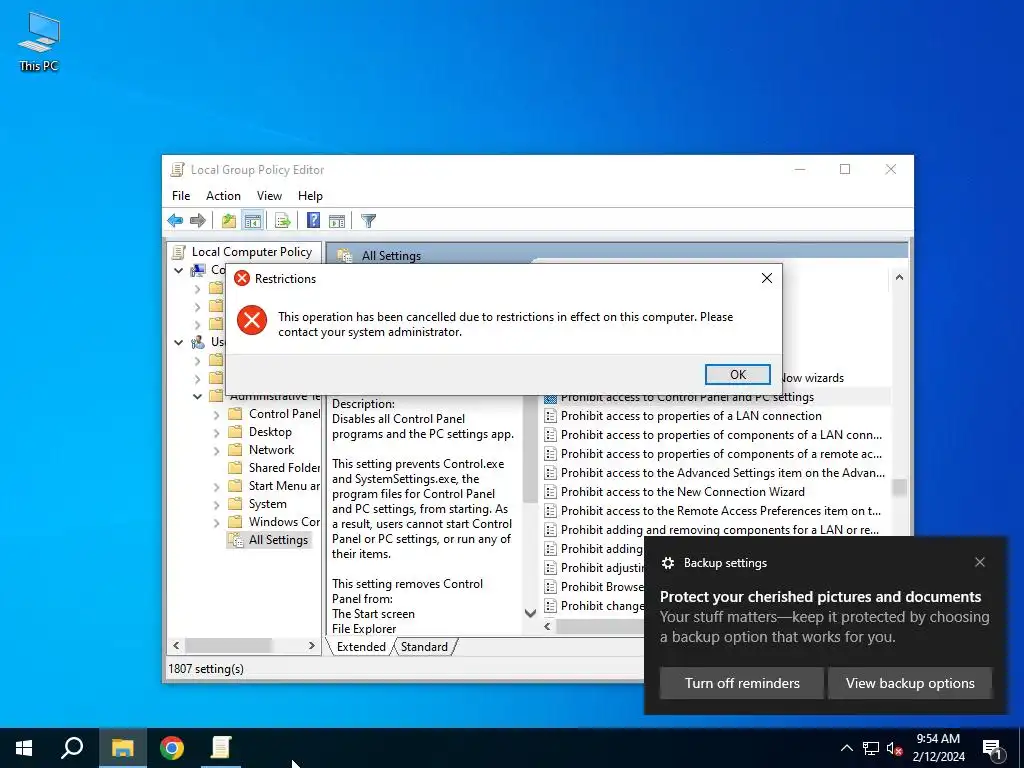Expand the Network tree node
The image size is (1024, 768).
(216, 450)
